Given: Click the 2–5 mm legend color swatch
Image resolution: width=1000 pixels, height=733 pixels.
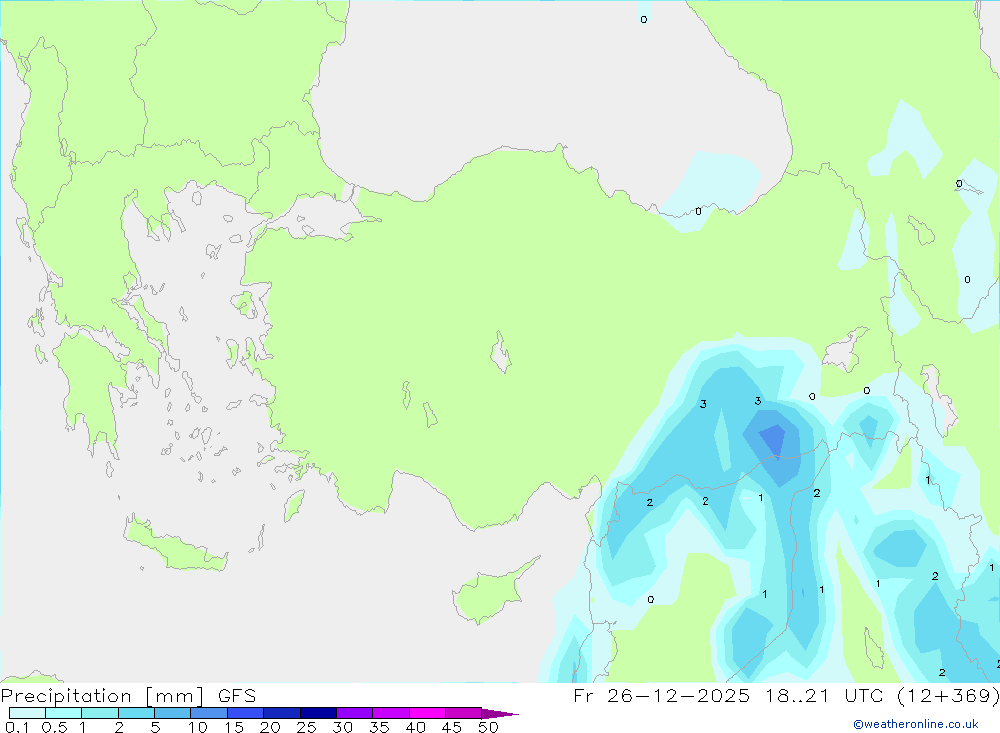Looking at the screenshot, I should tap(136, 713).
